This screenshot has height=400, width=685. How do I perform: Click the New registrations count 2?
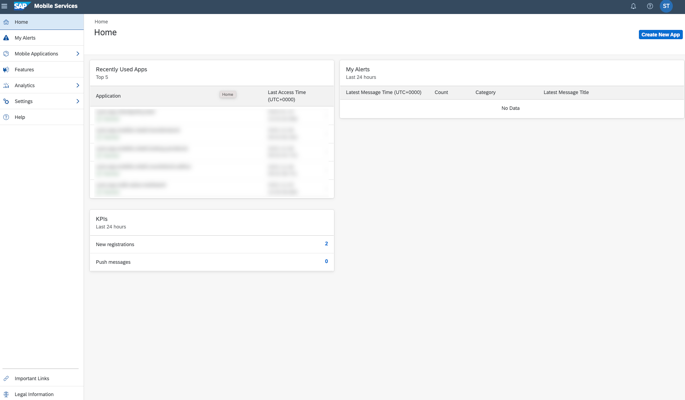(326, 244)
